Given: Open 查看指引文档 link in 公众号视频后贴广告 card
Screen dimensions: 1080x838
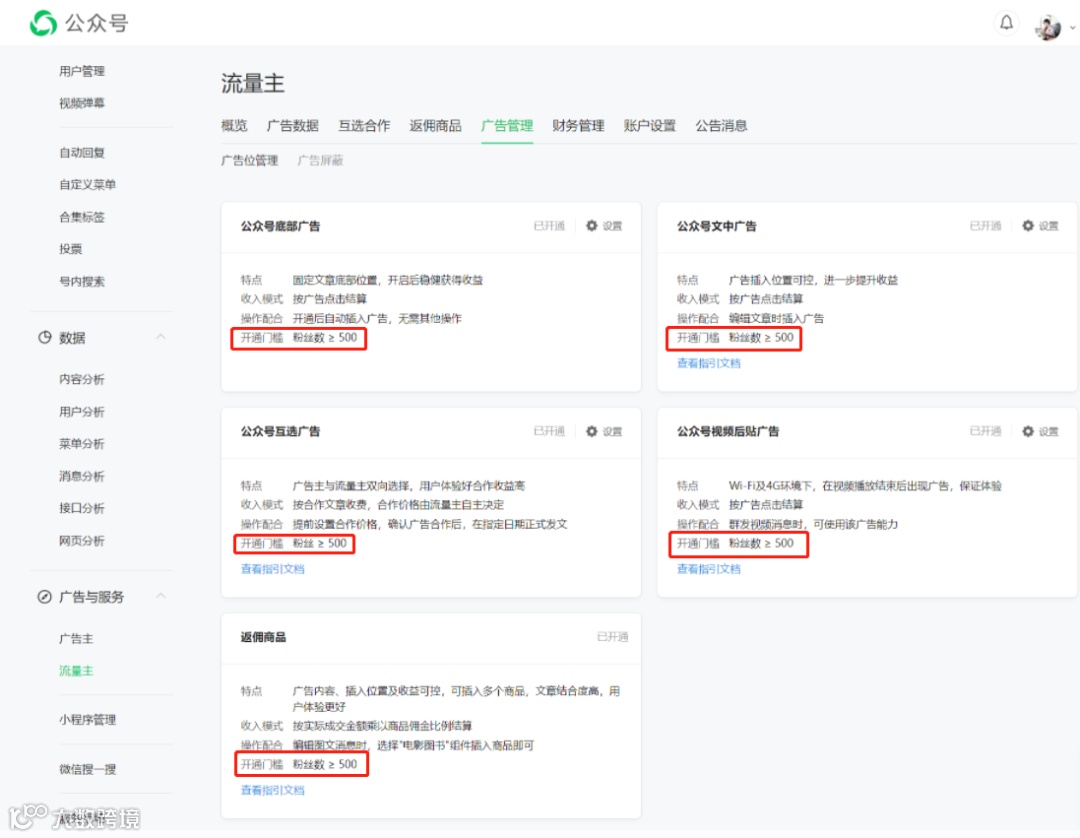Looking at the screenshot, I should coord(709,569).
